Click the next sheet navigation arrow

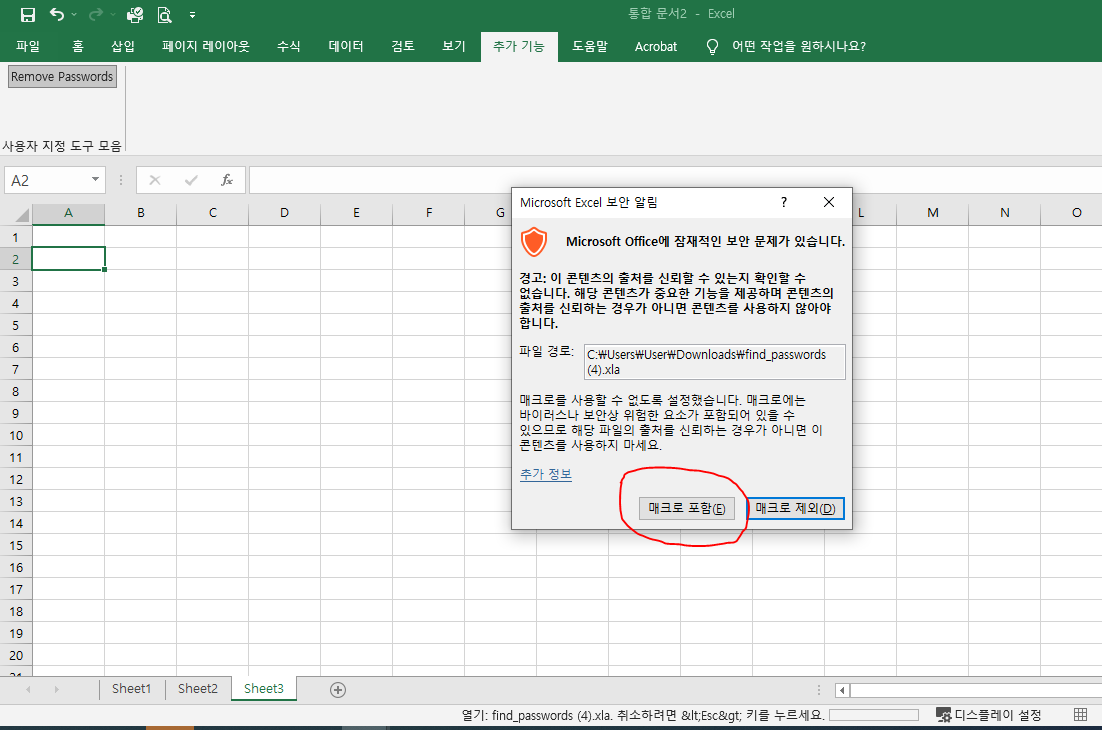point(56,689)
